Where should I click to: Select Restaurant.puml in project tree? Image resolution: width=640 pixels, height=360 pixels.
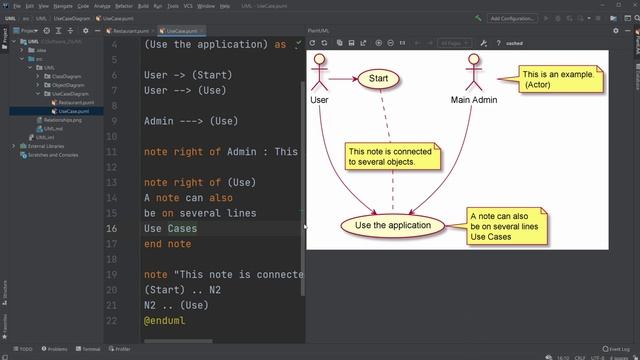(73, 102)
